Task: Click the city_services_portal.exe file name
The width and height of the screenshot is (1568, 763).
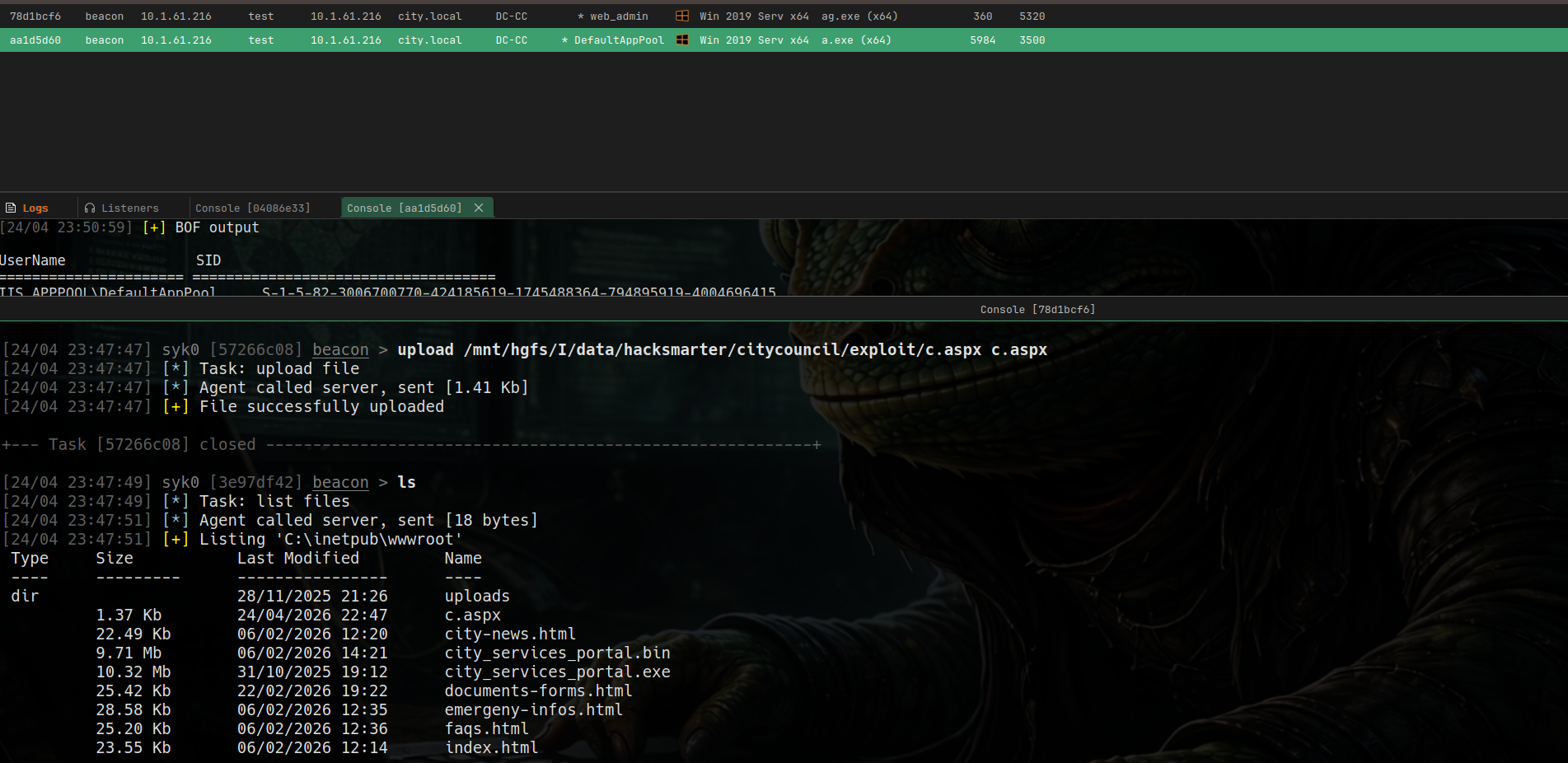Action: click(x=557, y=672)
